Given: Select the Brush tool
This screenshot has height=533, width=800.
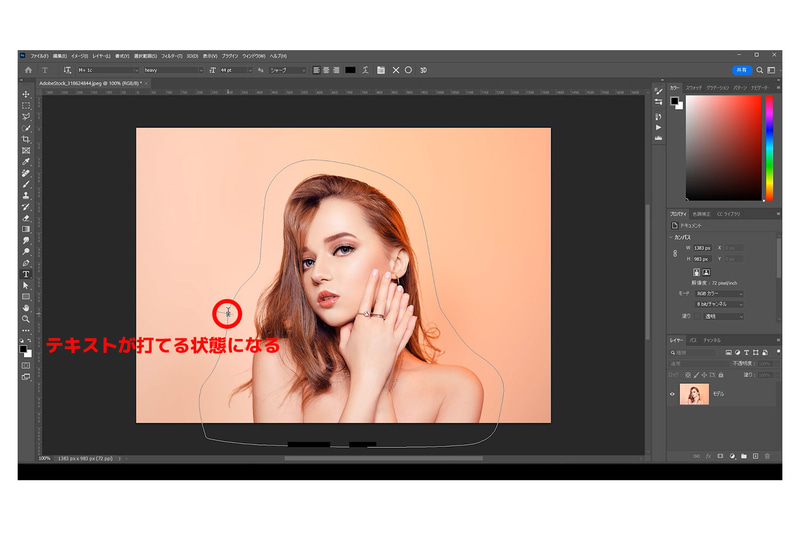Looking at the screenshot, I should [x=26, y=184].
